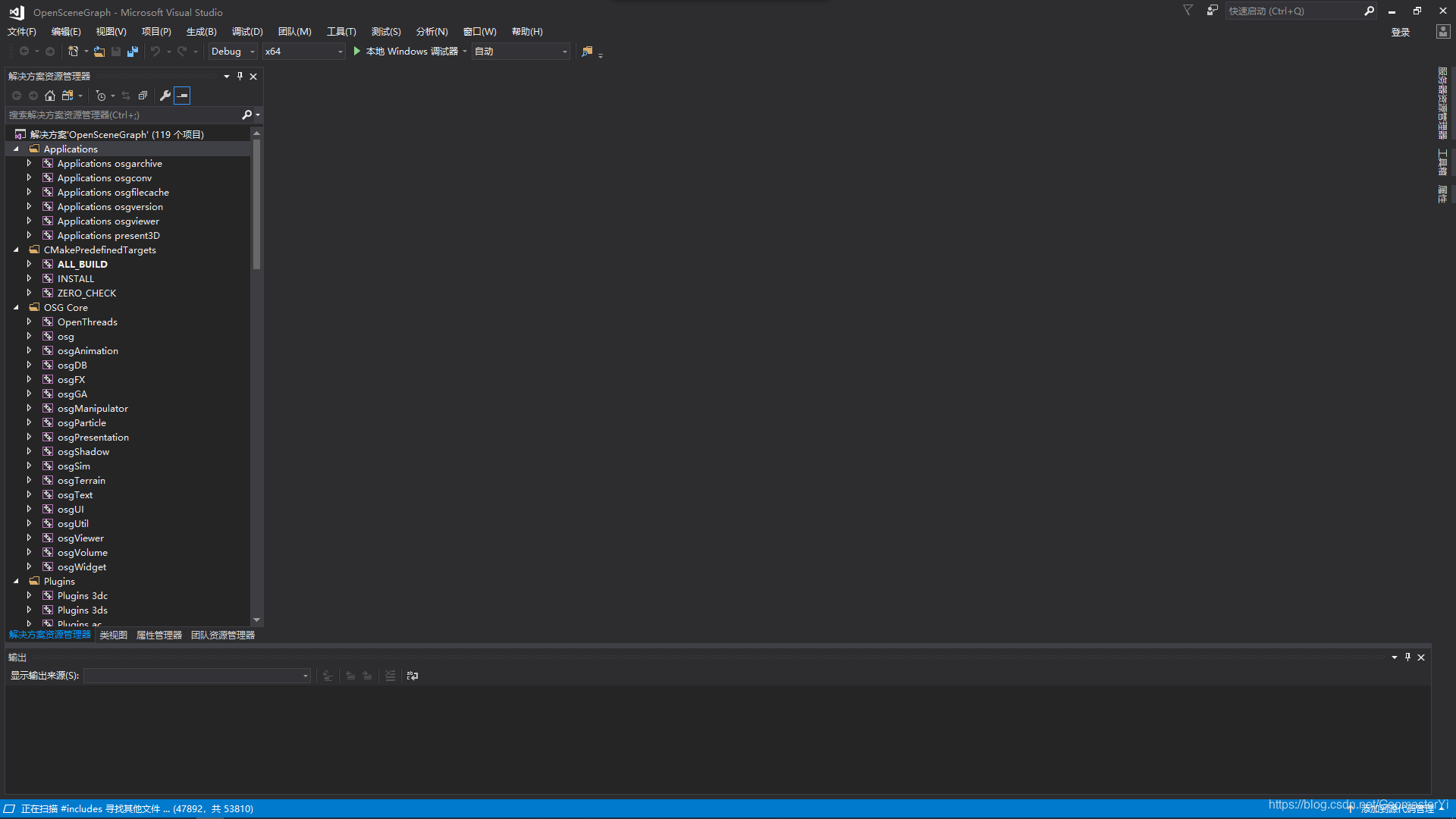Image resolution: width=1456 pixels, height=819 pixels.
Task: Click the Properties window icon
Action: (164, 95)
